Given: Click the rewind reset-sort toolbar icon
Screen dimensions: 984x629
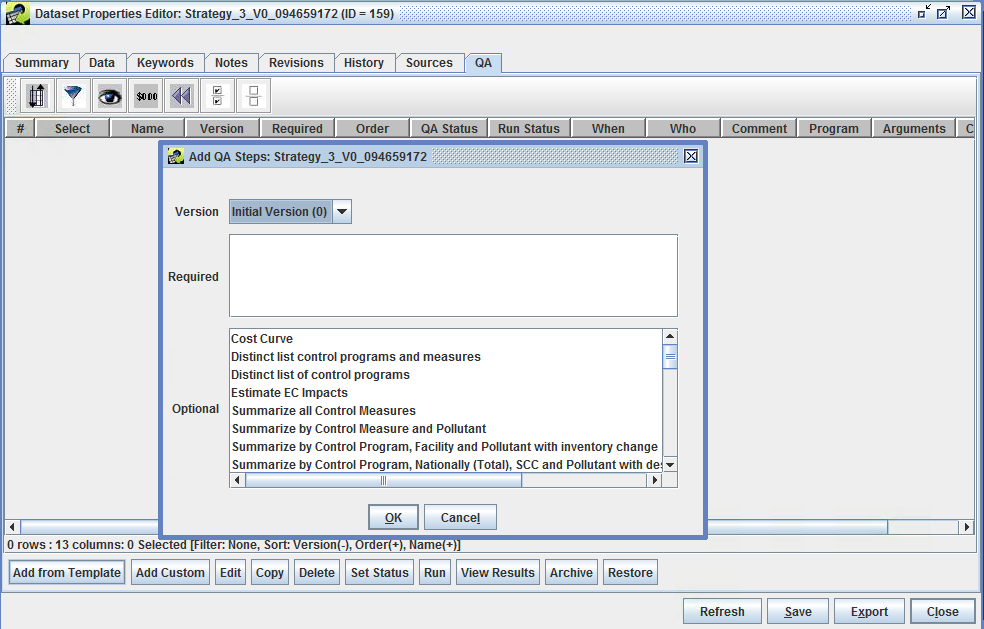Looking at the screenshot, I should (181, 95).
